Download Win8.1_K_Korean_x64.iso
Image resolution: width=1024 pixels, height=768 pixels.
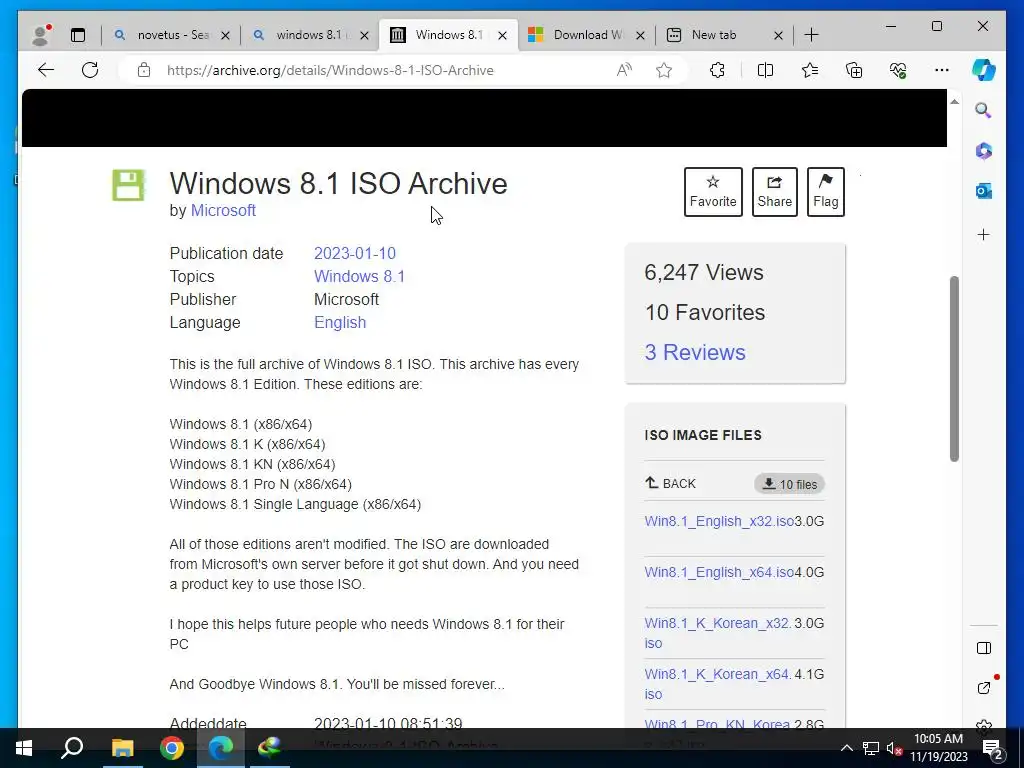pyautogui.click(x=717, y=684)
